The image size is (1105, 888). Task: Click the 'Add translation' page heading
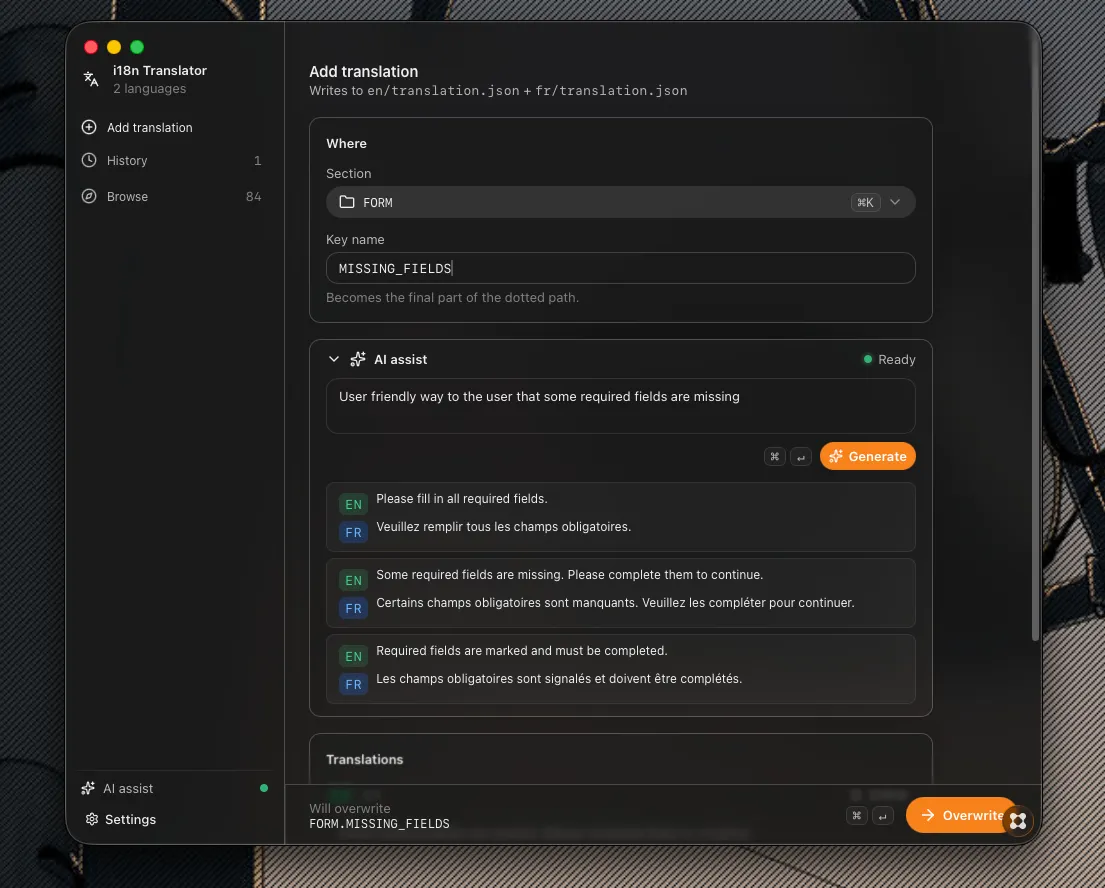click(364, 71)
